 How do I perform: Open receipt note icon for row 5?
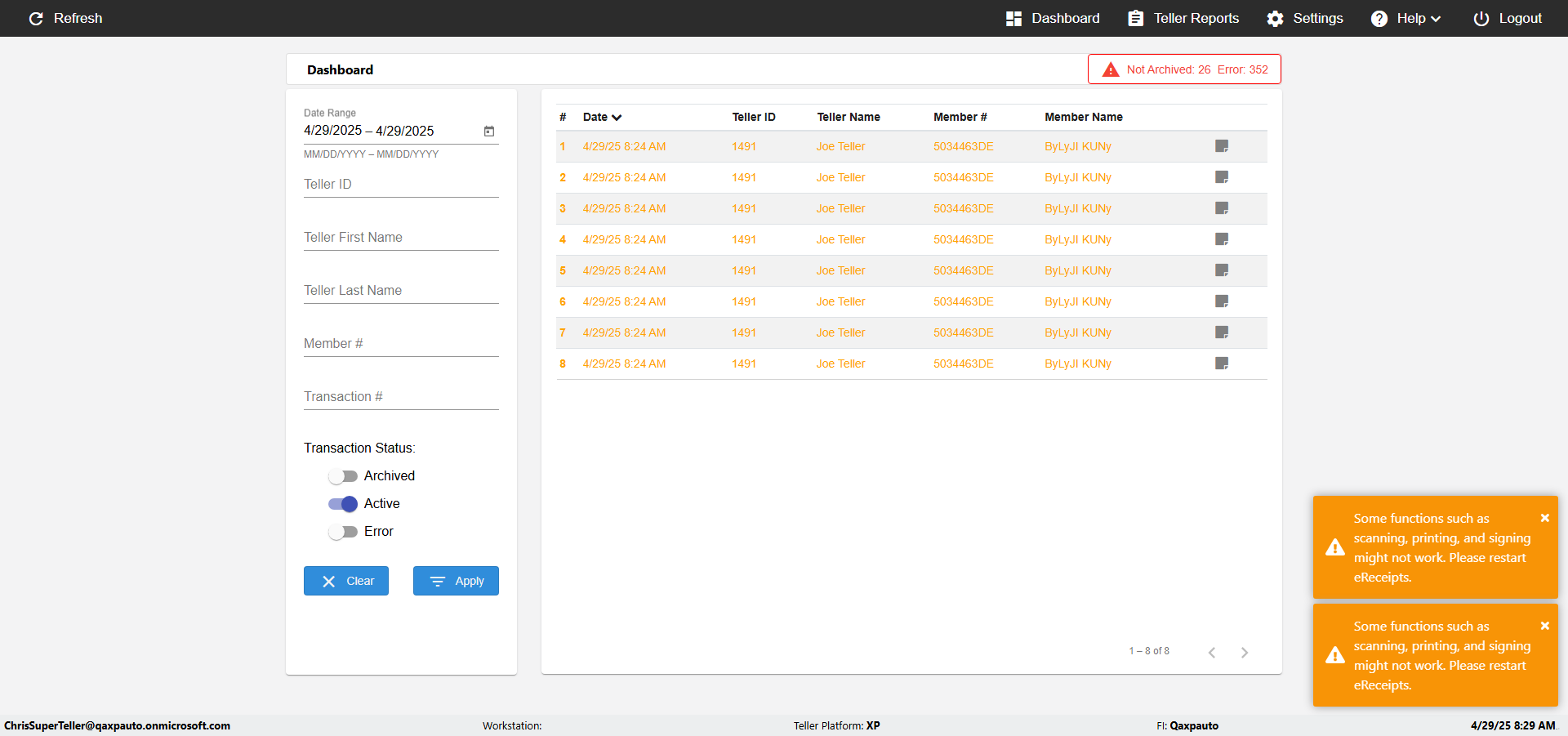click(x=1222, y=270)
